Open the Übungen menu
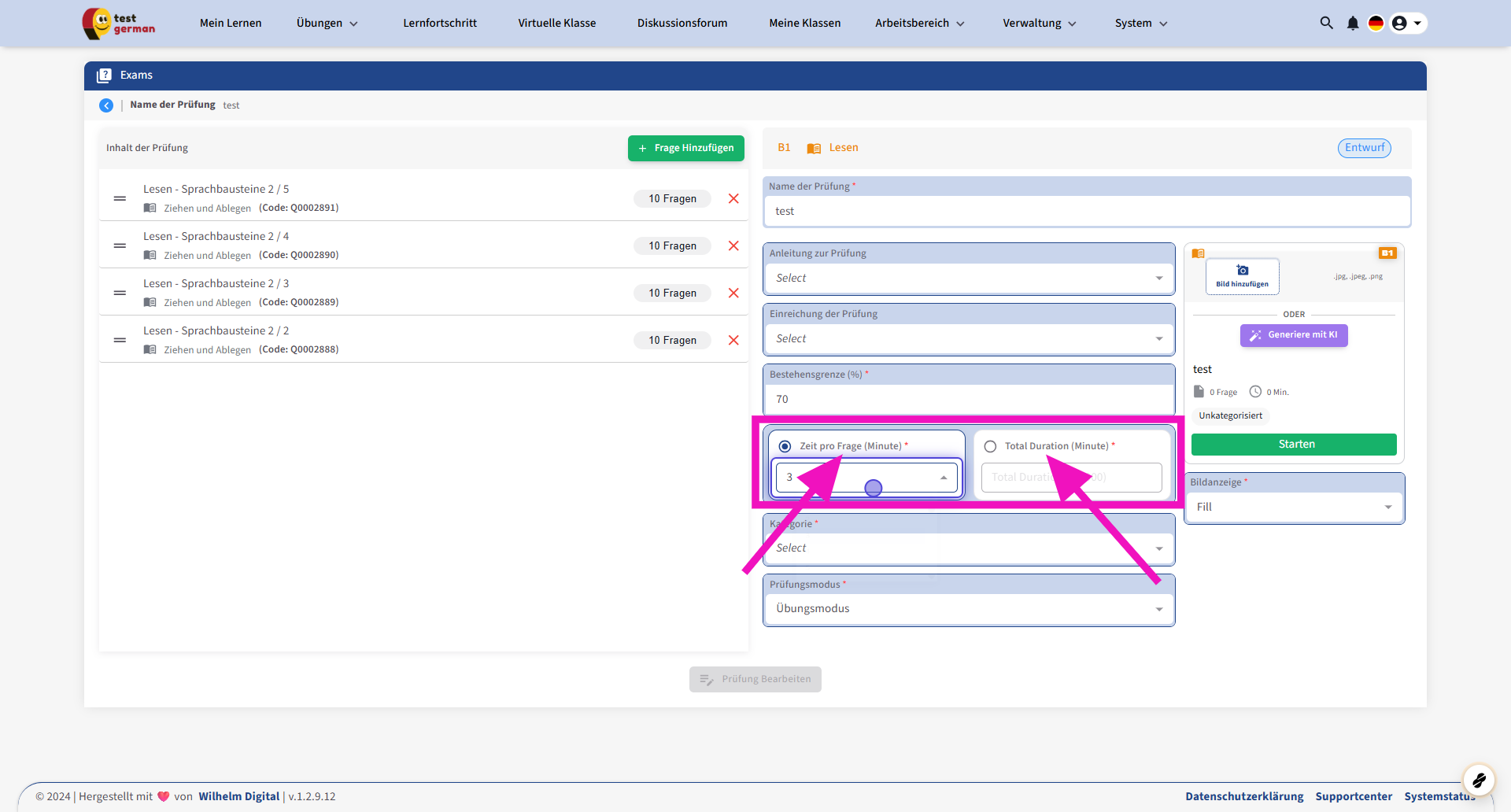 coord(327,23)
